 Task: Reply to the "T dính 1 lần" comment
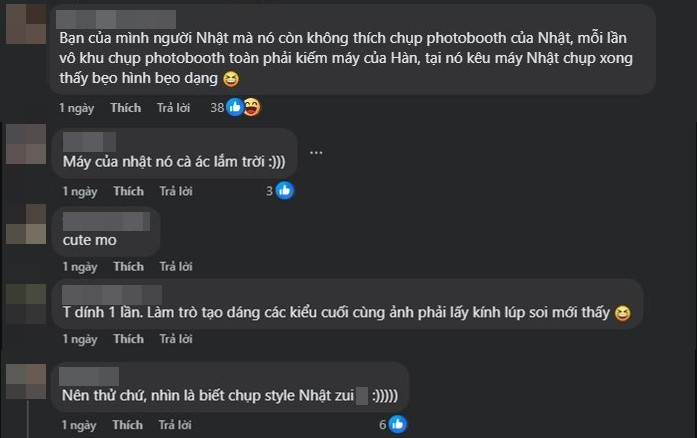(176, 339)
